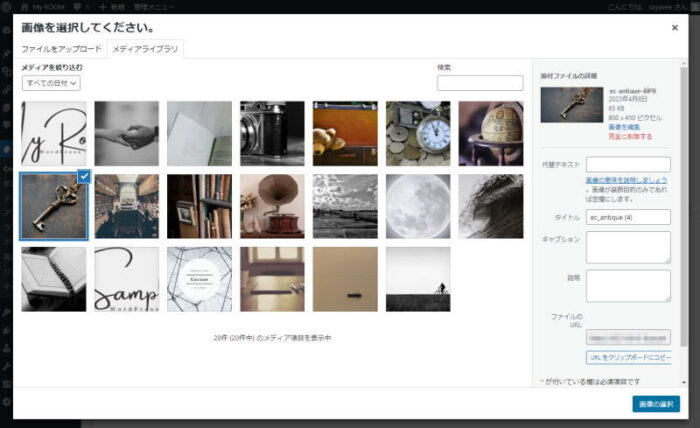This screenshot has height=428, width=700.
Task: Click the 検索 search field
Action: click(x=480, y=83)
